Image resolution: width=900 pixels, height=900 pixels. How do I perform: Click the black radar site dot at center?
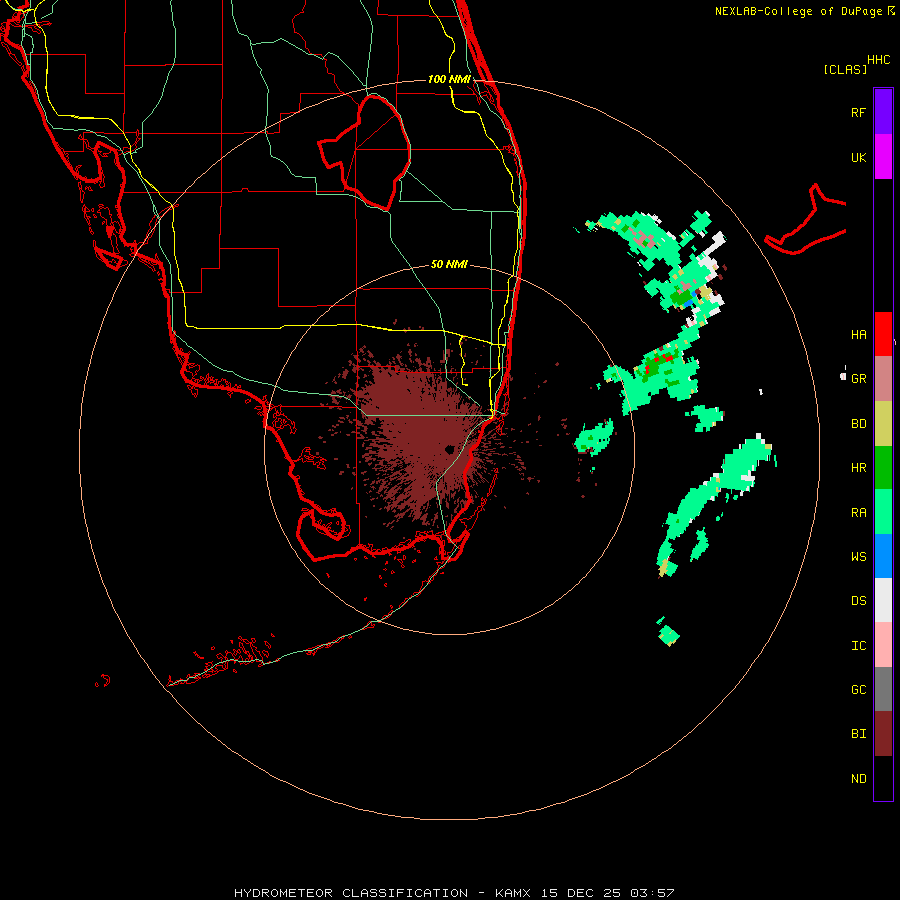coord(449,449)
